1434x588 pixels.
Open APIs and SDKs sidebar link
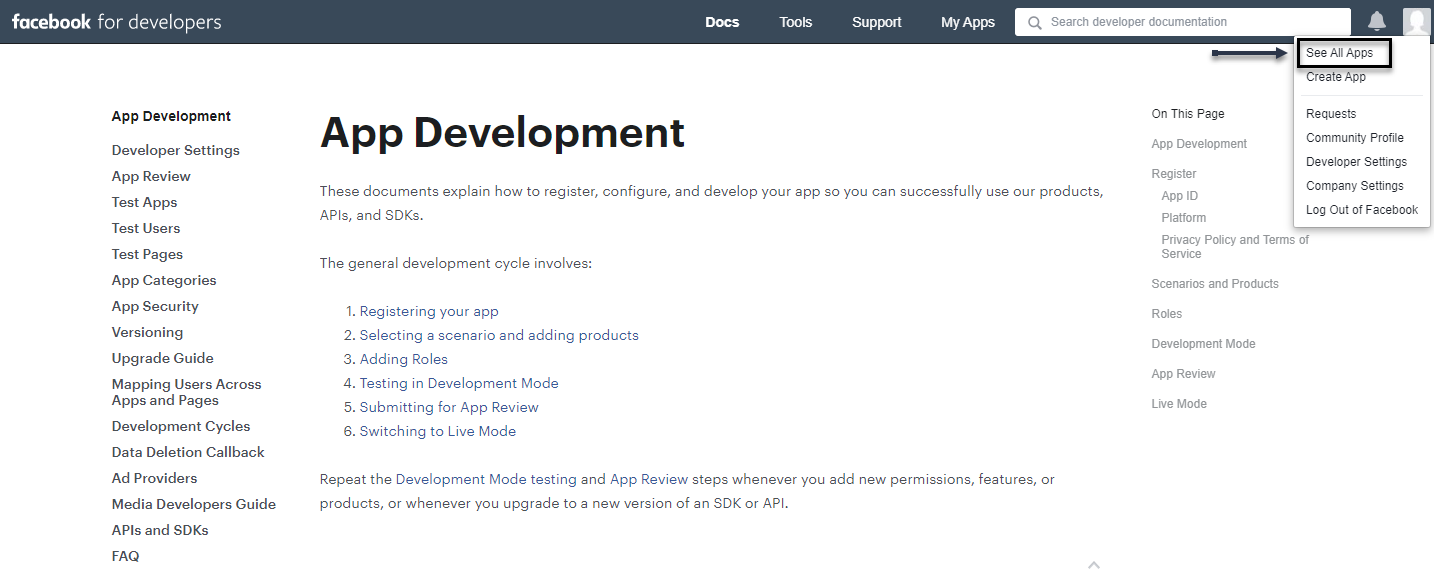pos(160,530)
